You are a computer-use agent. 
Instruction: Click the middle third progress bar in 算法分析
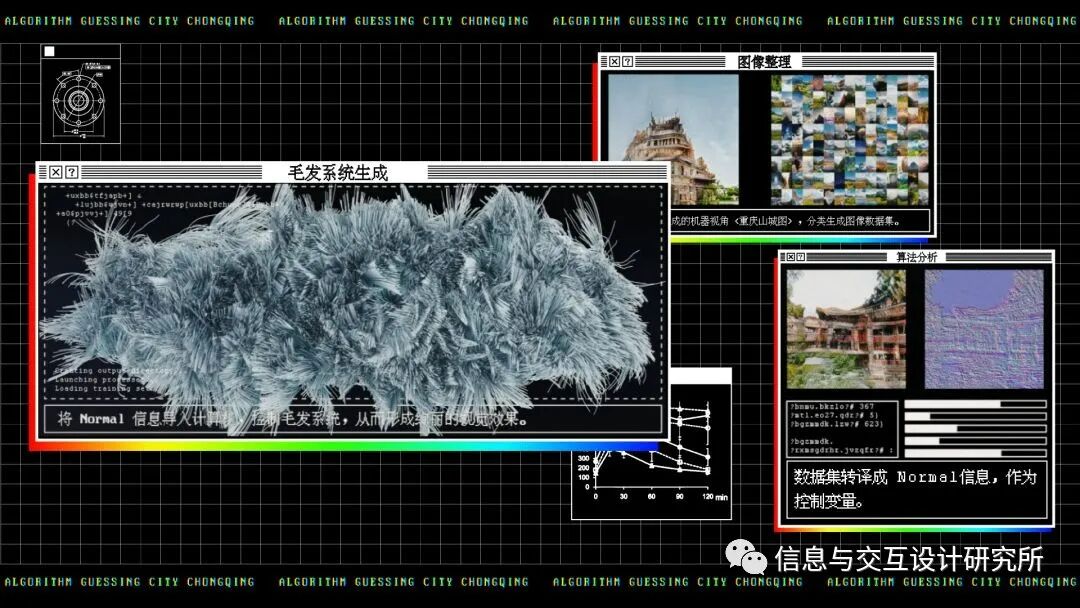click(975, 428)
